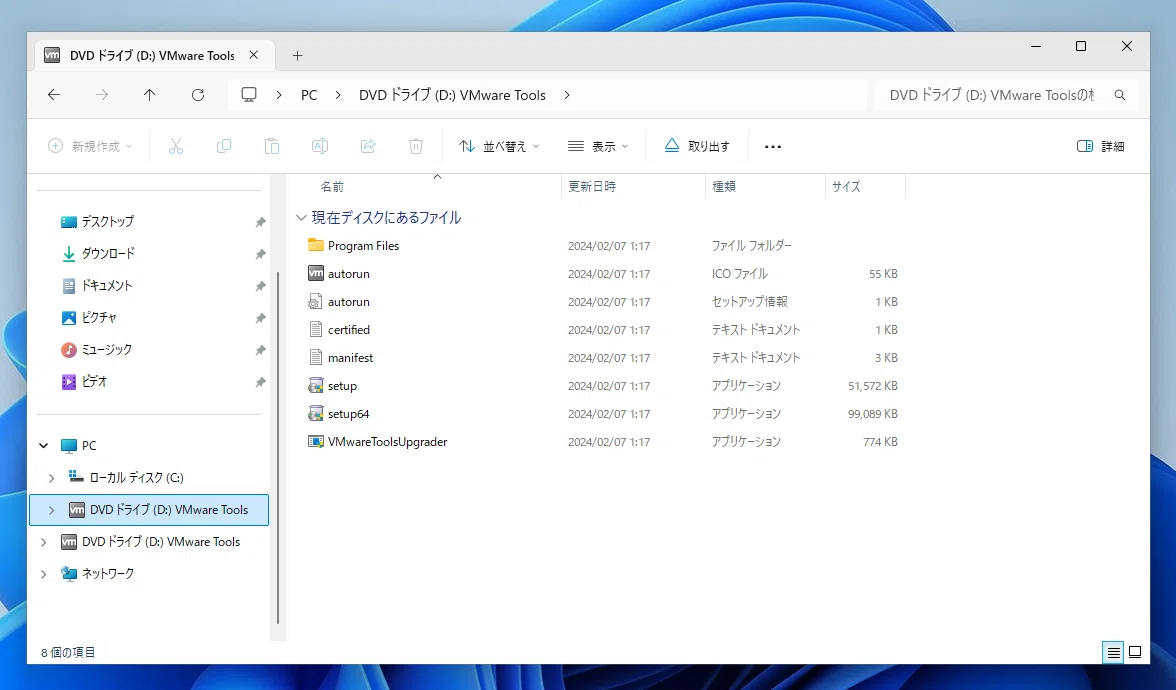Viewport: 1176px width, 690px height.
Task: Select ネットワーク in navigation tree
Action: (107, 574)
